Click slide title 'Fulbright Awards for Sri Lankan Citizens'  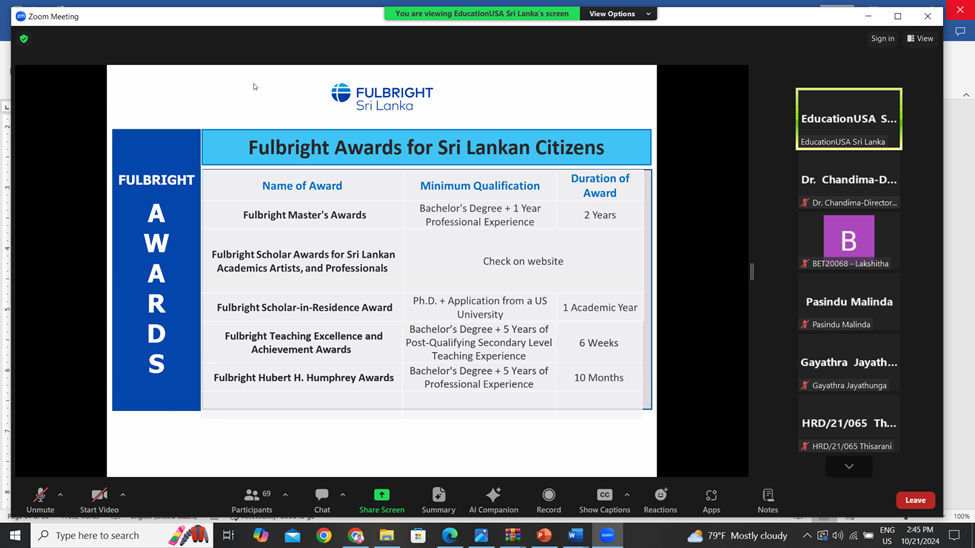coord(427,147)
